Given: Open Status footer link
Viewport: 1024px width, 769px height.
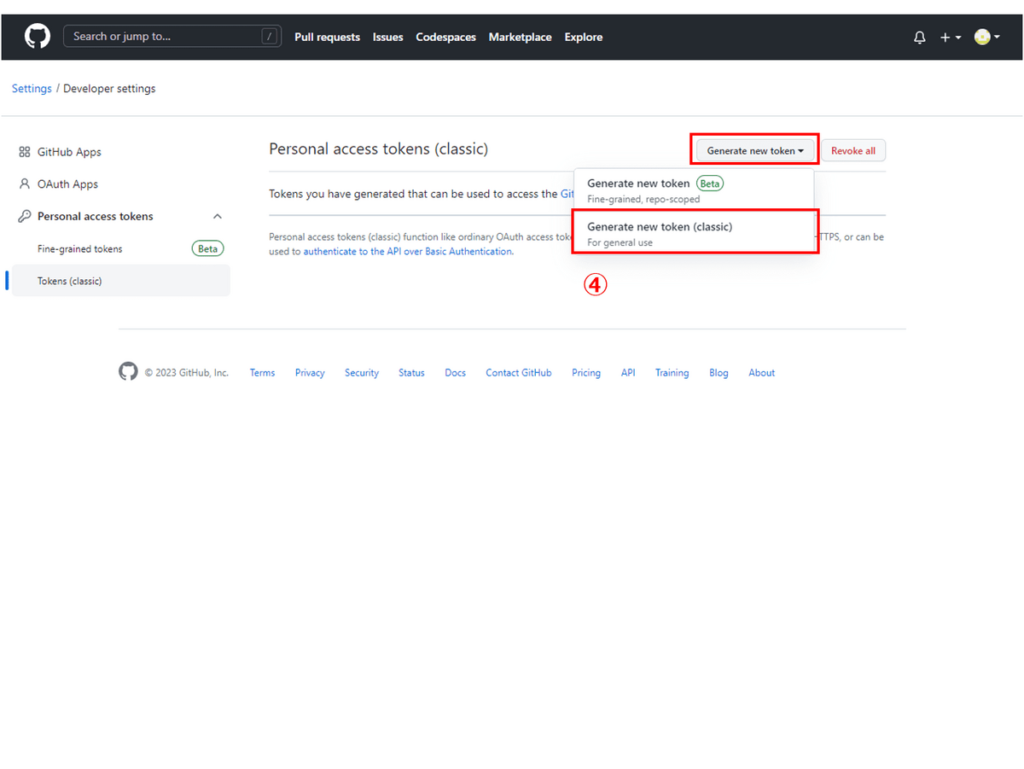Looking at the screenshot, I should click(x=411, y=373).
